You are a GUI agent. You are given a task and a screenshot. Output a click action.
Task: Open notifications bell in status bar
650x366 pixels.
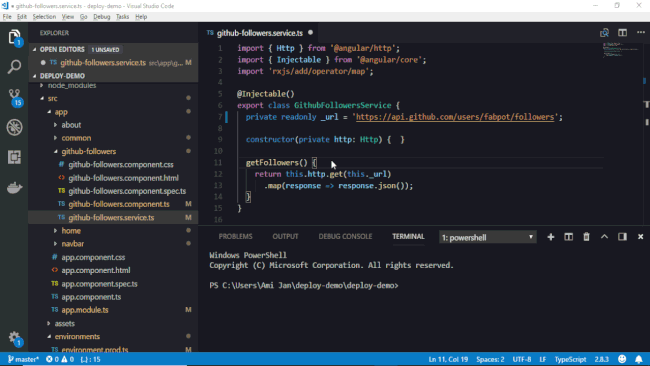pyautogui.click(x=639, y=359)
